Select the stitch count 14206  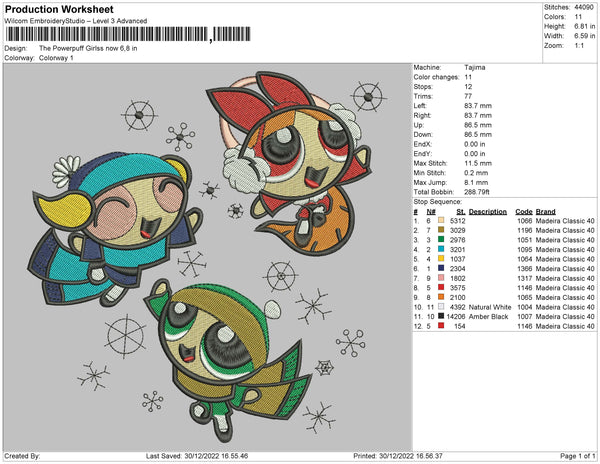tap(456, 317)
